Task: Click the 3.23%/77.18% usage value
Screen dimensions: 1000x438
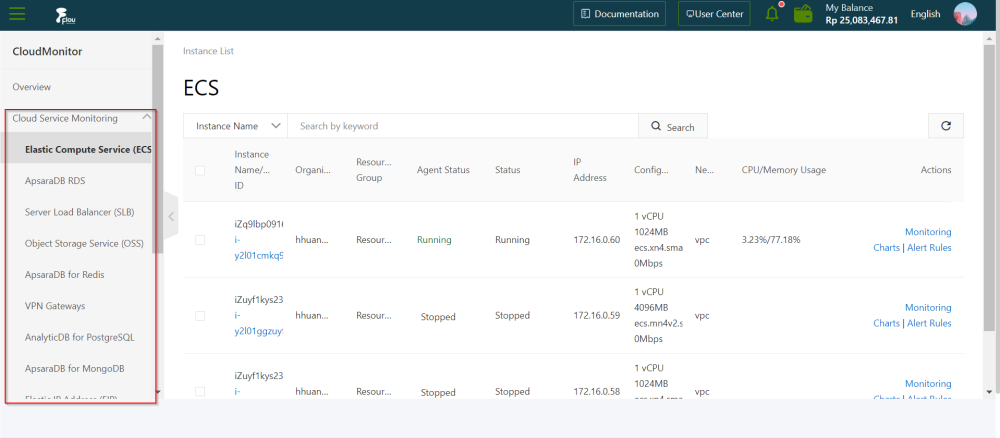Action: [771, 240]
